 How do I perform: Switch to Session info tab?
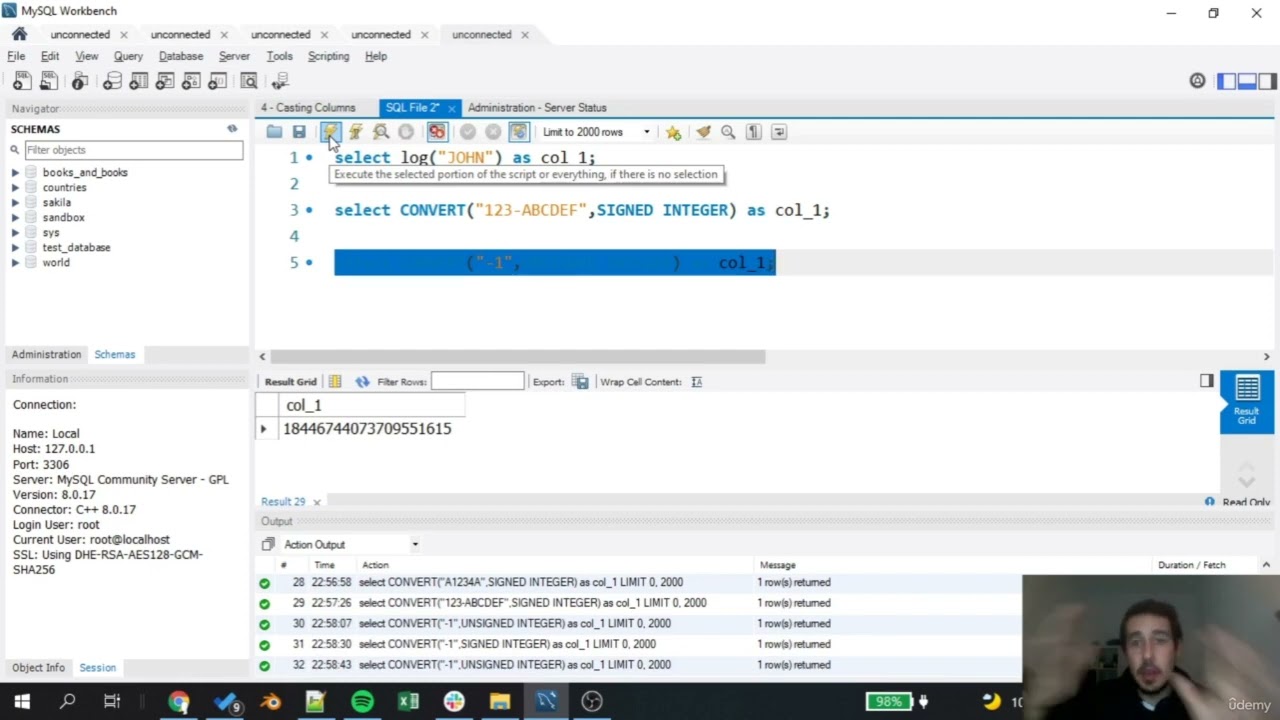[97, 667]
